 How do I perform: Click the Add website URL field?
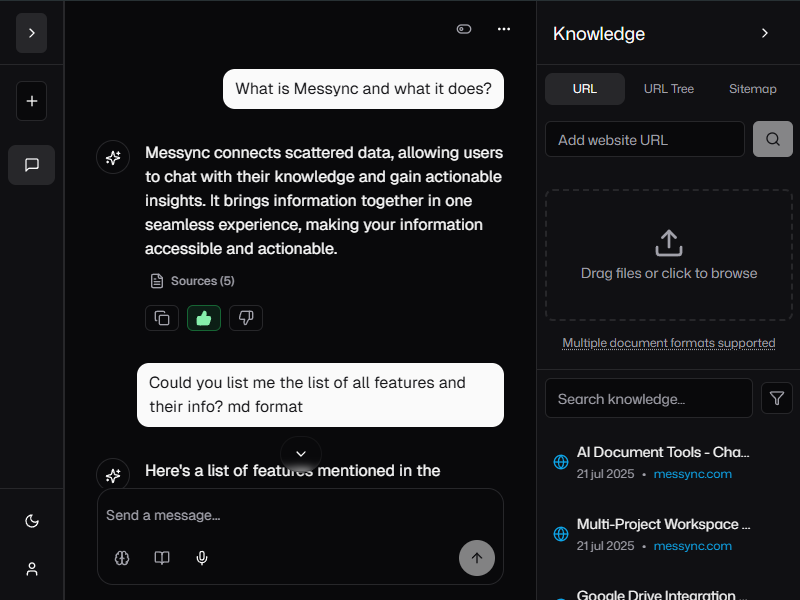click(x=645, y=139)
